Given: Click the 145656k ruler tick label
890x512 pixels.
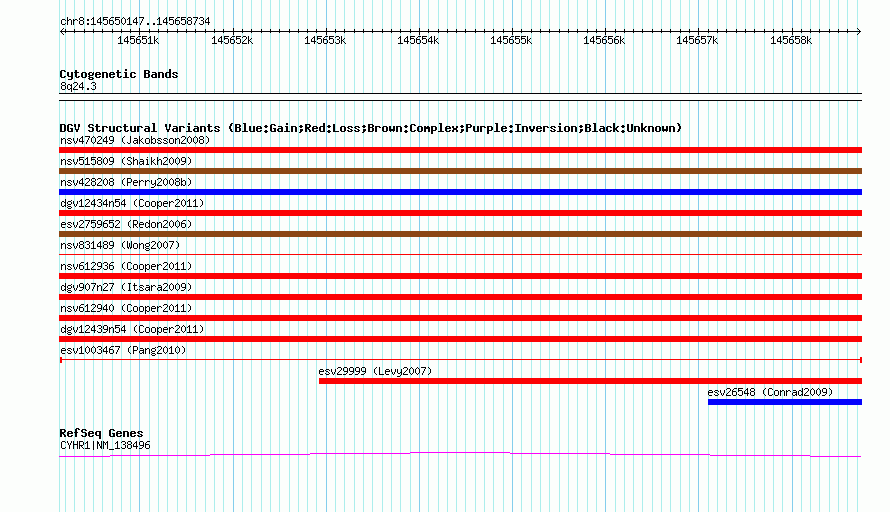Looking at the screenshot, I should coord(604,41).
